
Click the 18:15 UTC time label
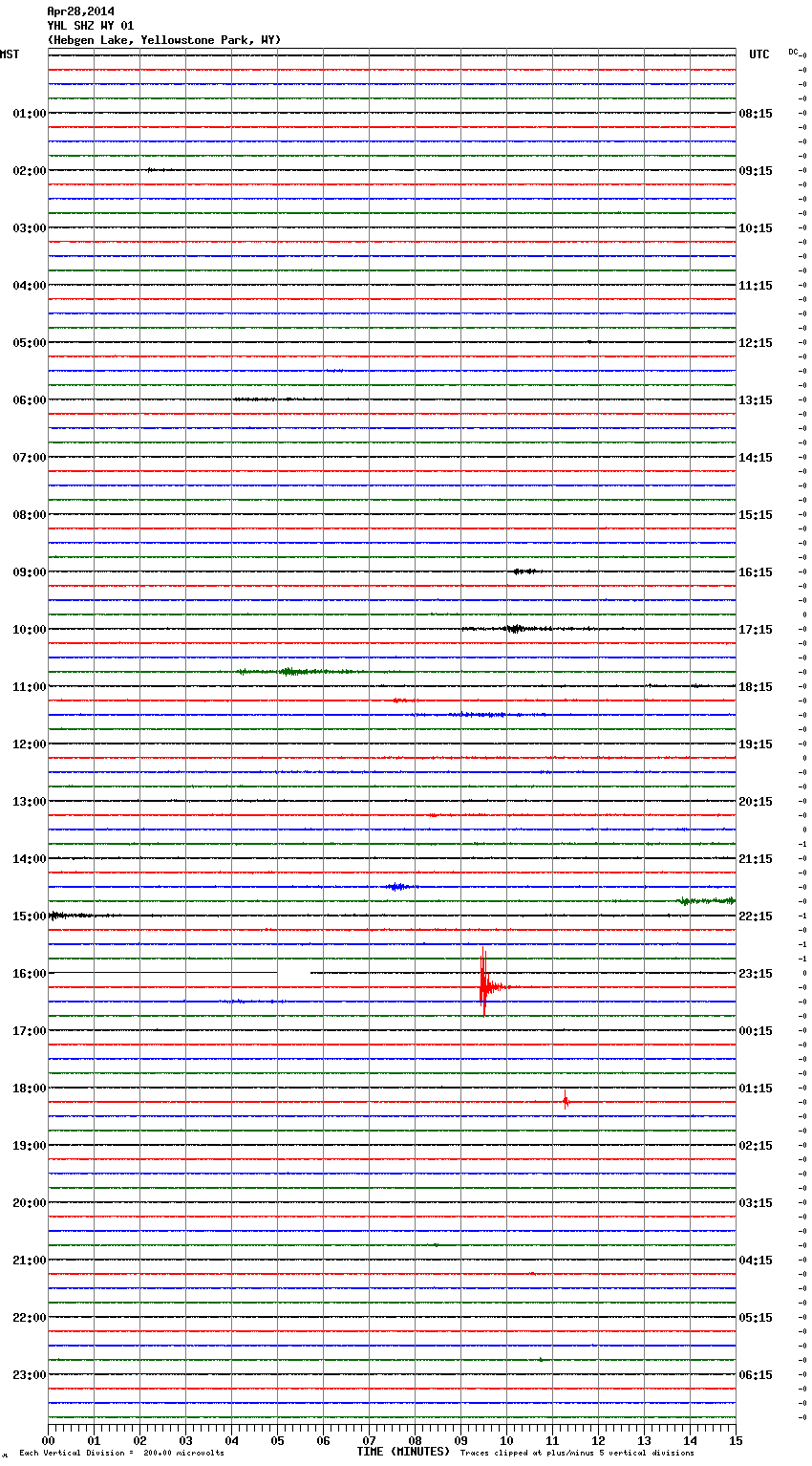(756, 687)
